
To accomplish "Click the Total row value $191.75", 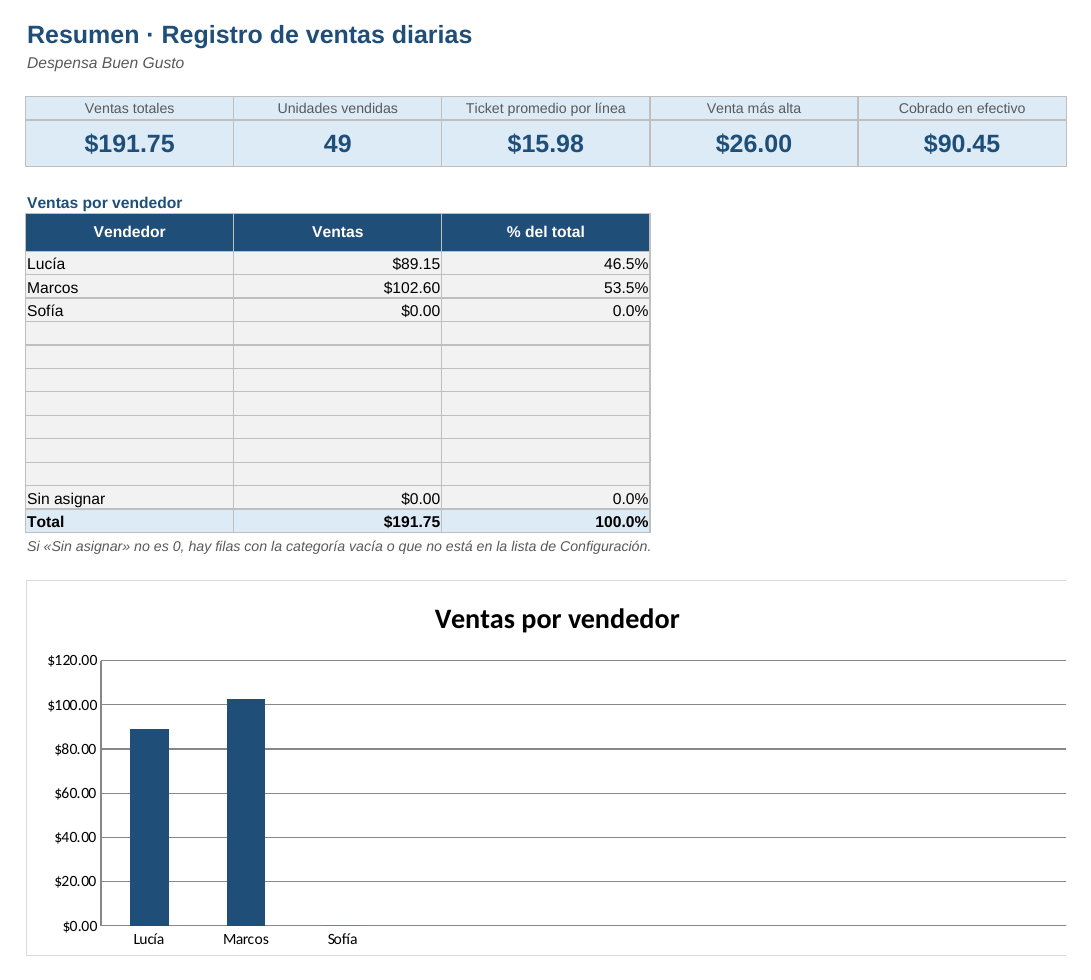I will coord(337,521).
